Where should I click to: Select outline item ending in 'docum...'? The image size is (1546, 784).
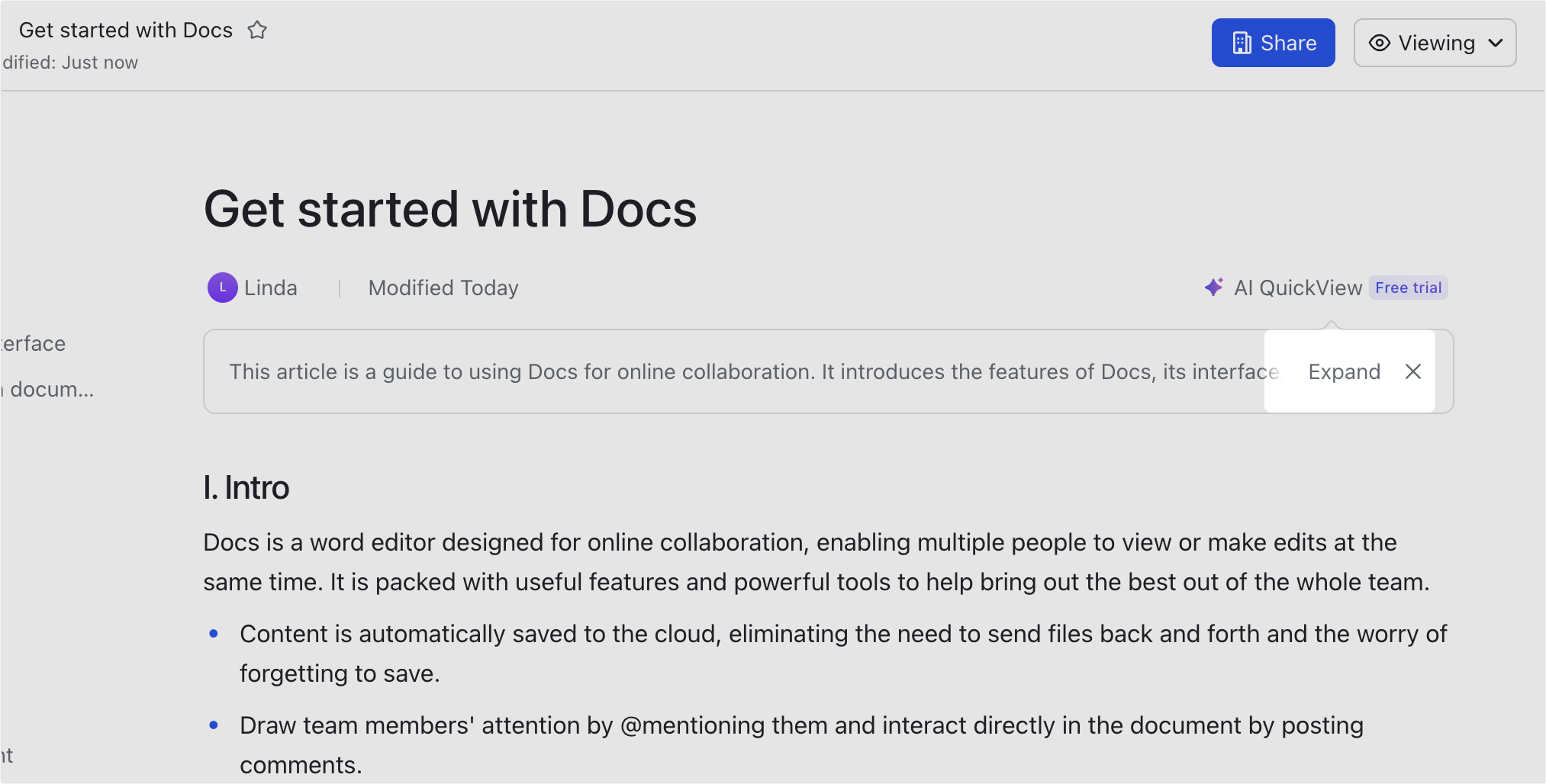47,390
